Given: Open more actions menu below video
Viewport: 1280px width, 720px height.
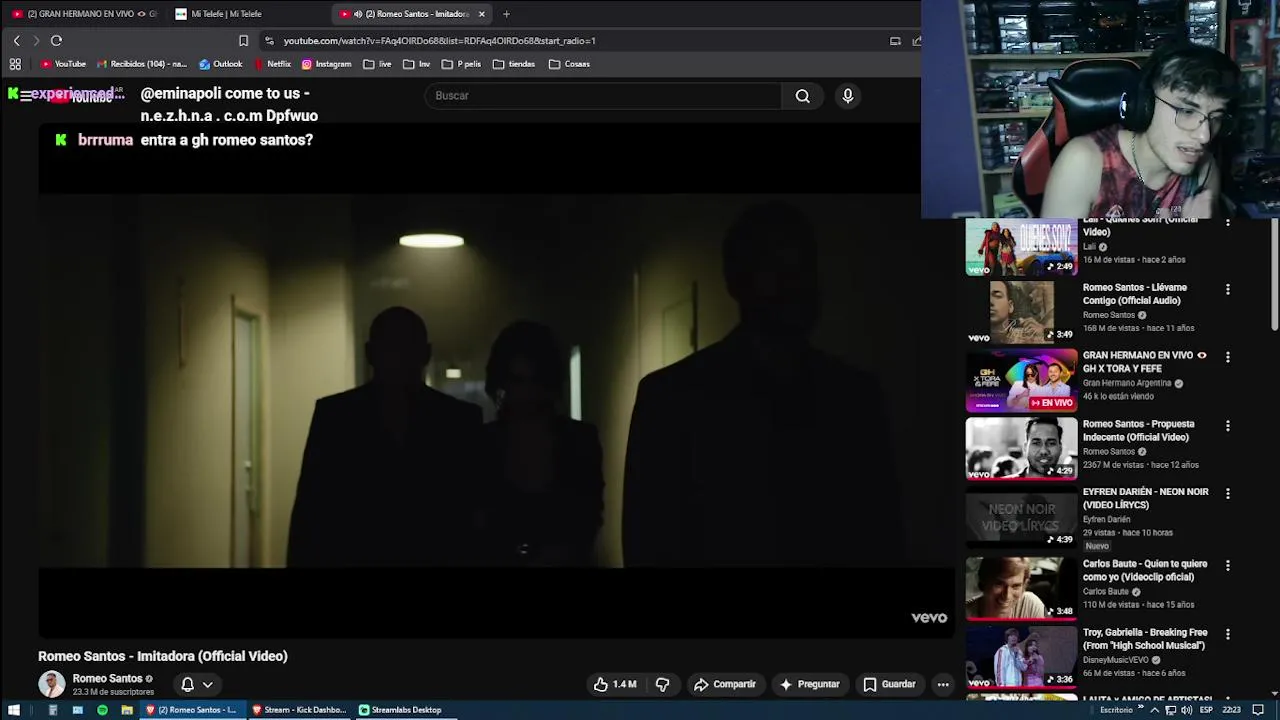Looking at the screenshot, I should pos(942,684).
